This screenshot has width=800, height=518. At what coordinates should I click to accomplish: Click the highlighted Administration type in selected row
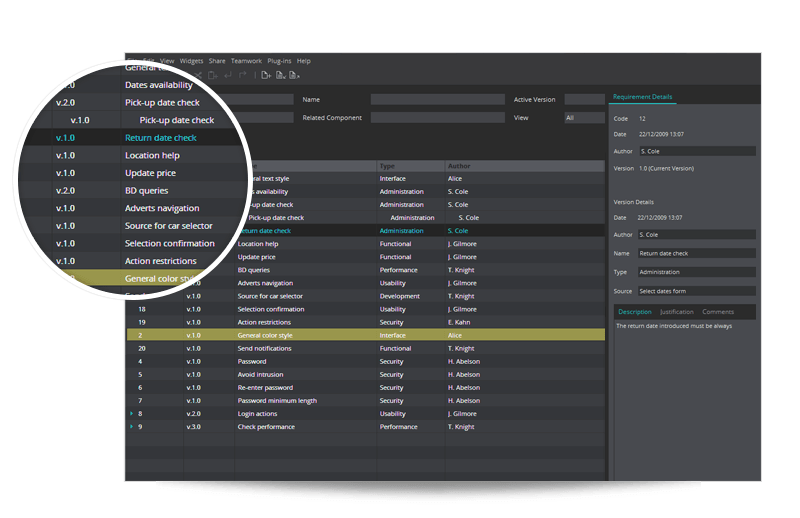(402, 231)
